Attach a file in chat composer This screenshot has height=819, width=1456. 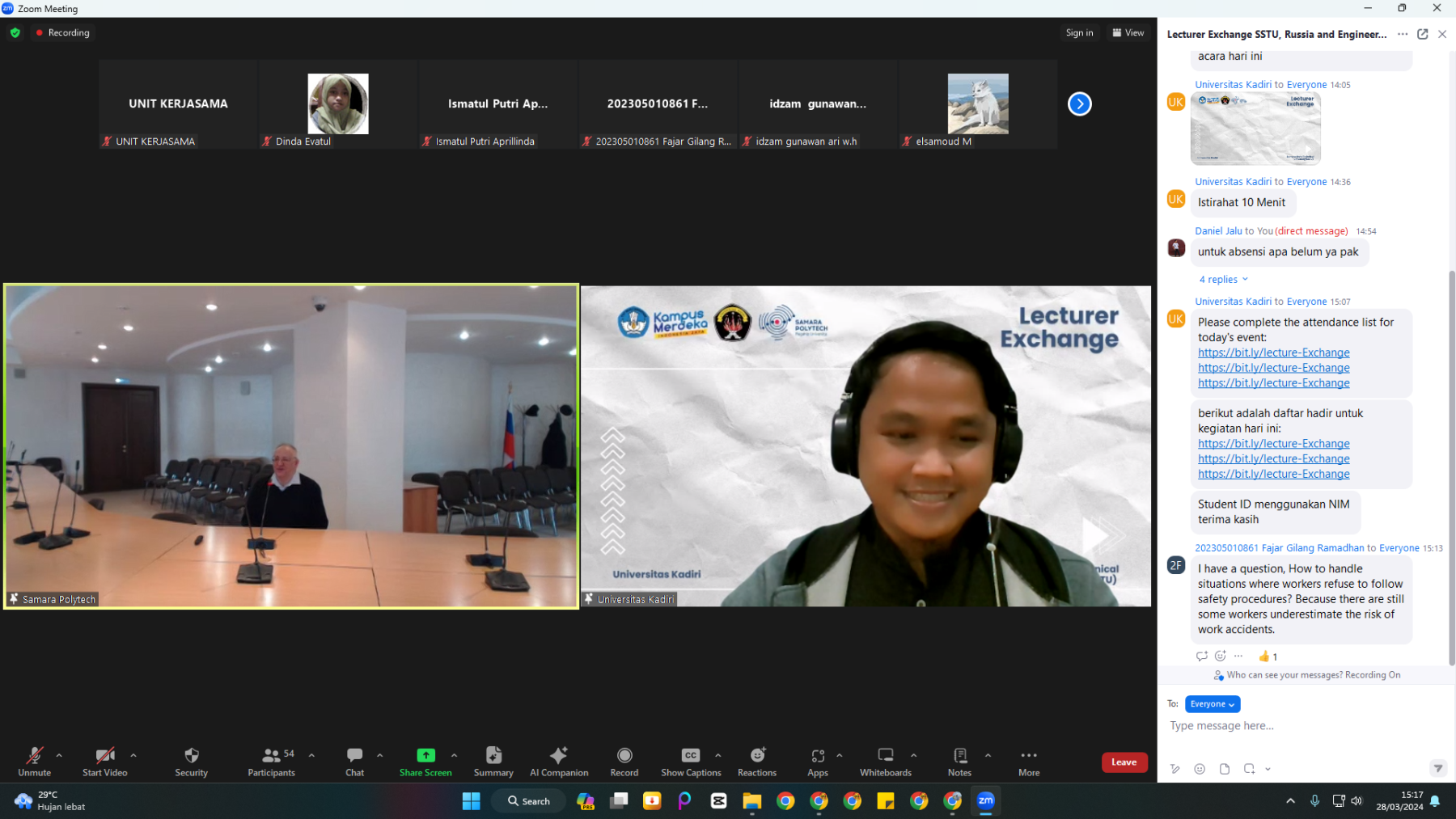point(1225,769)
